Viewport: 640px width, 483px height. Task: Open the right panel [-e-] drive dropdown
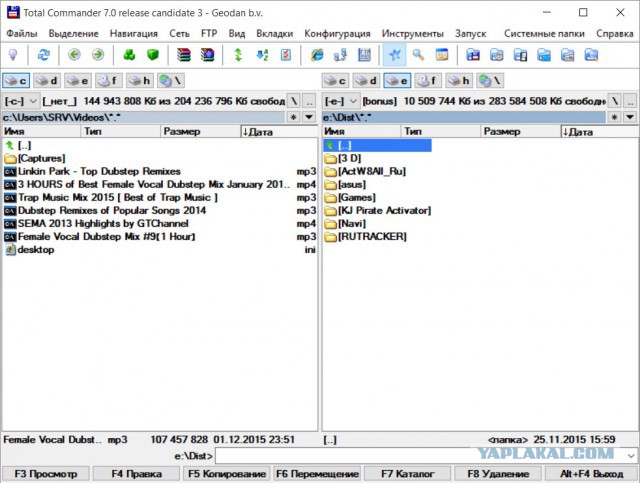click(x=341, y=100)
